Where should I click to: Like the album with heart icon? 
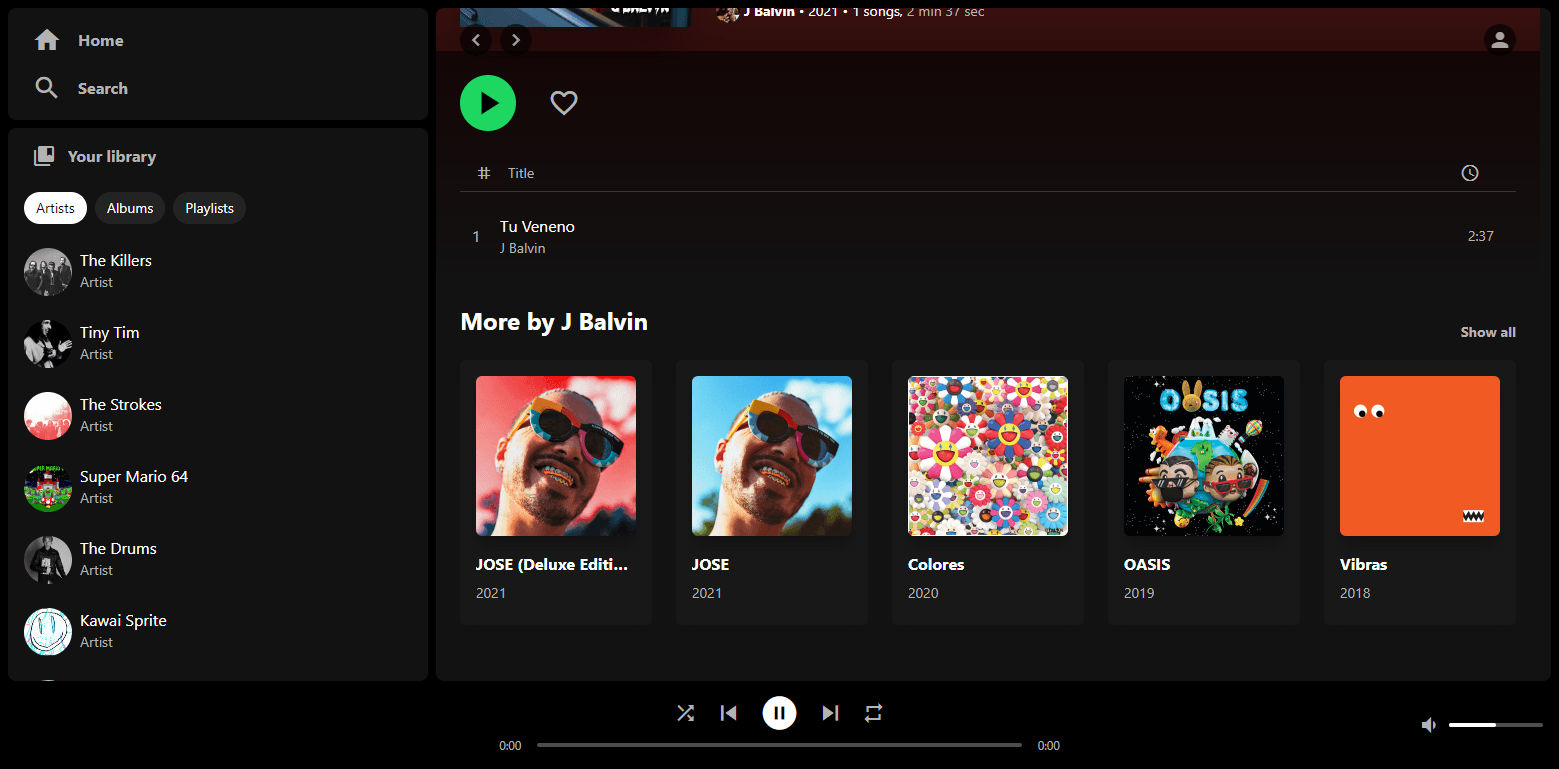pos(564,103)
